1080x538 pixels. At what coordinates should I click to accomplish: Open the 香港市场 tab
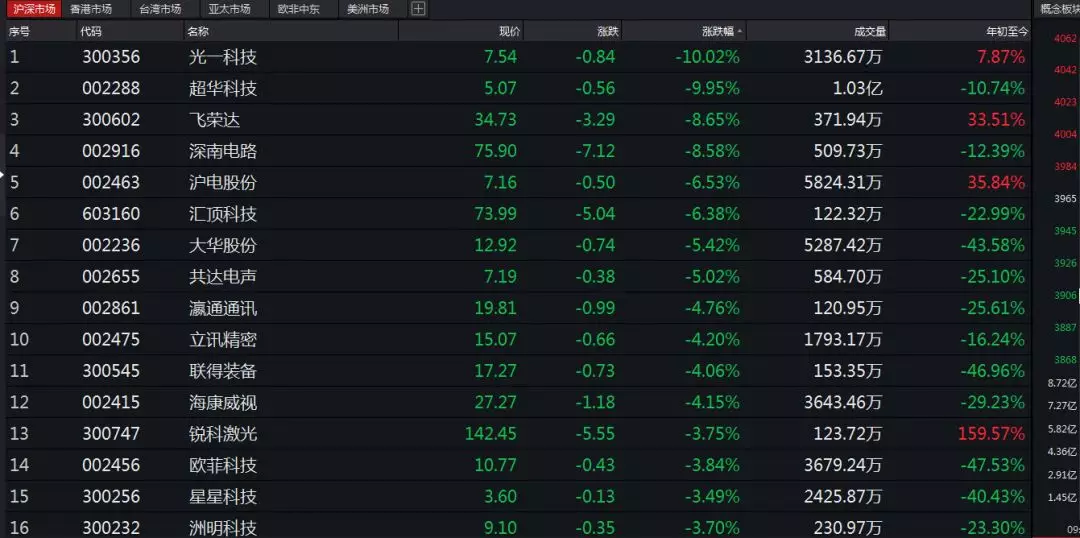[91, 9]
